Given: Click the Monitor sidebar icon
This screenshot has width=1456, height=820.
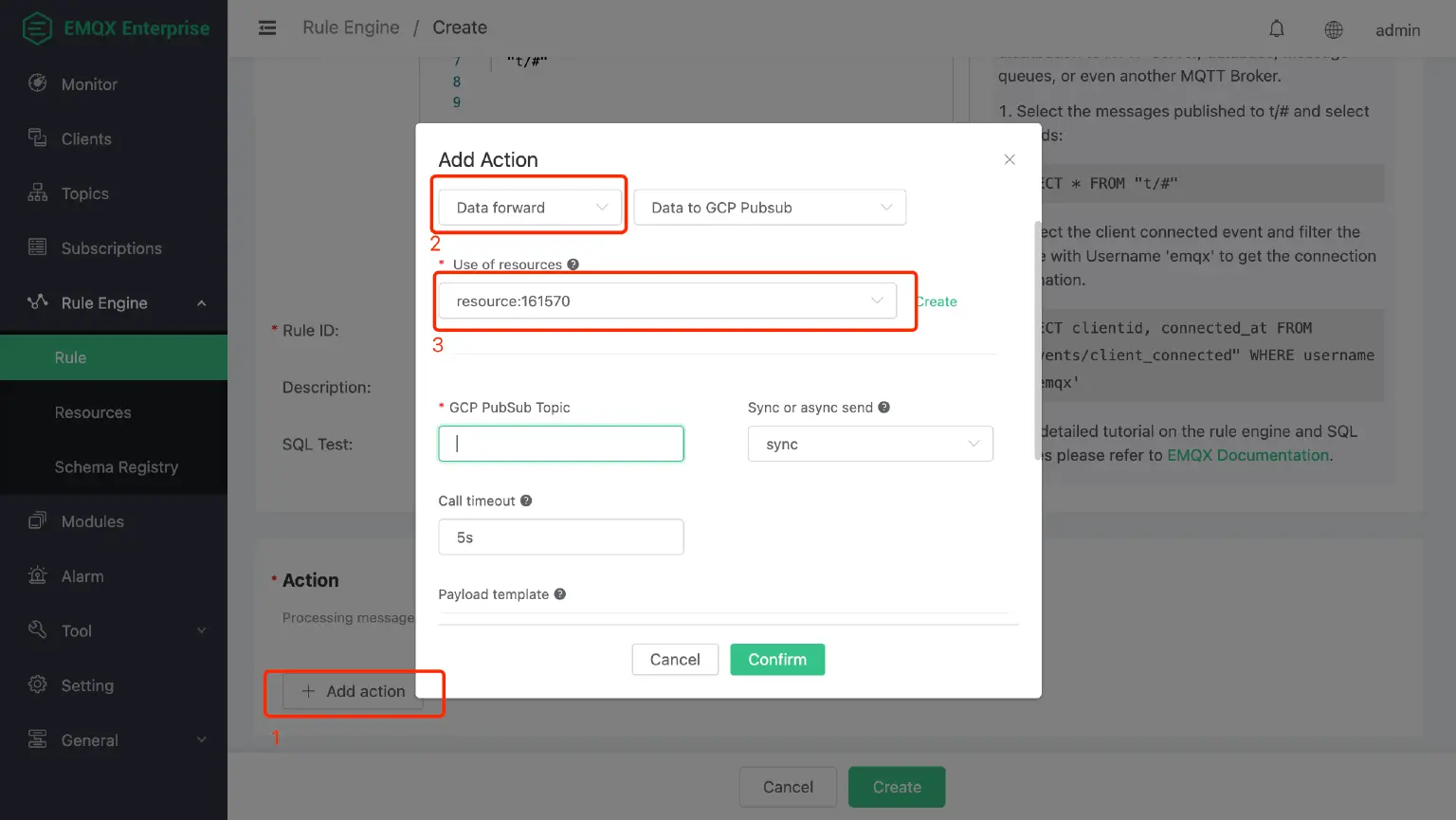Looking at the screenshot, I should [x=38, y=83].
